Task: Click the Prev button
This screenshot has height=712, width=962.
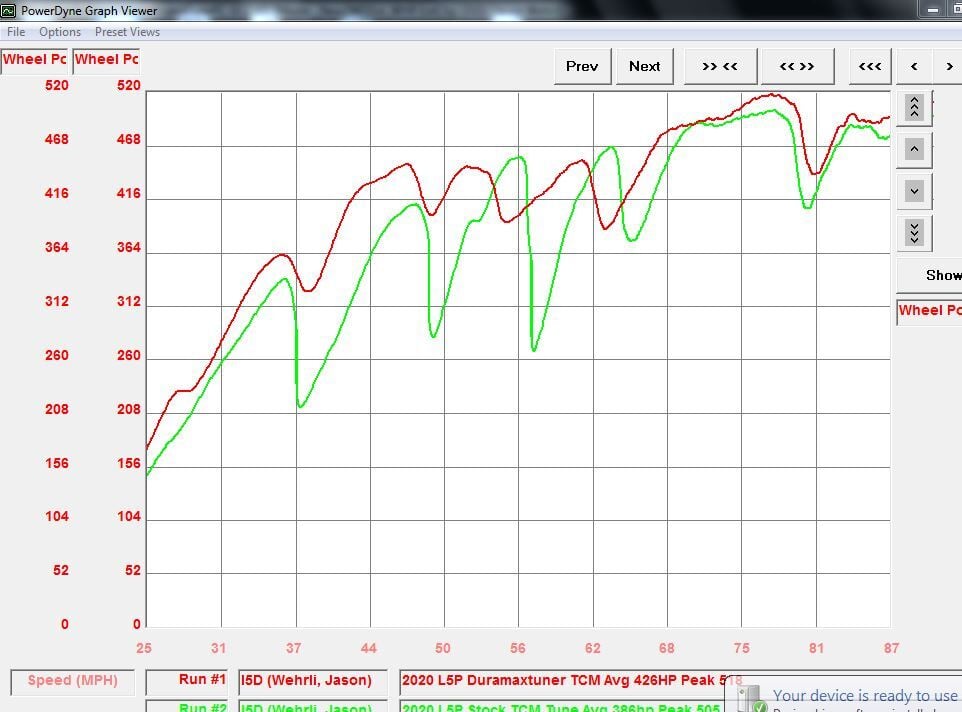Action: pyautogui.click(x=582, y=65)
